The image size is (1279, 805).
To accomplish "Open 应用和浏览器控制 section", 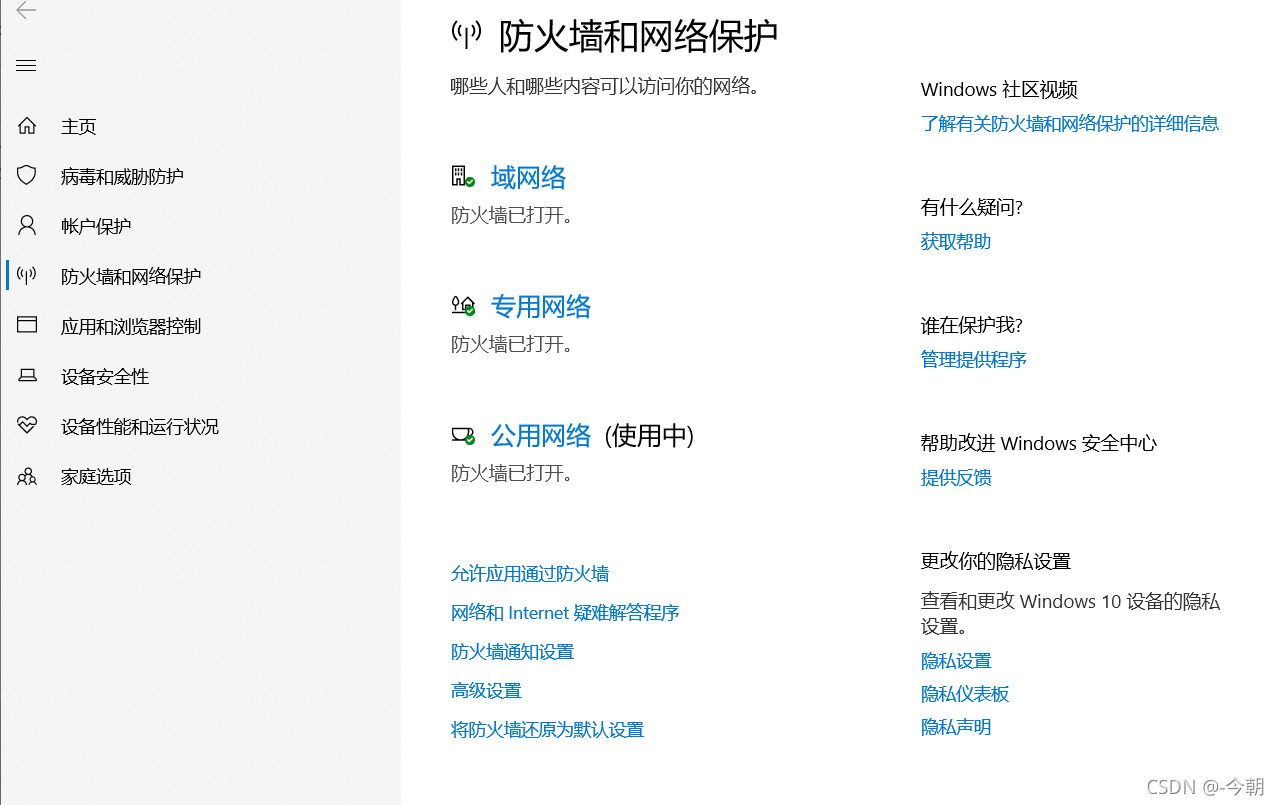I will point(131,326).
